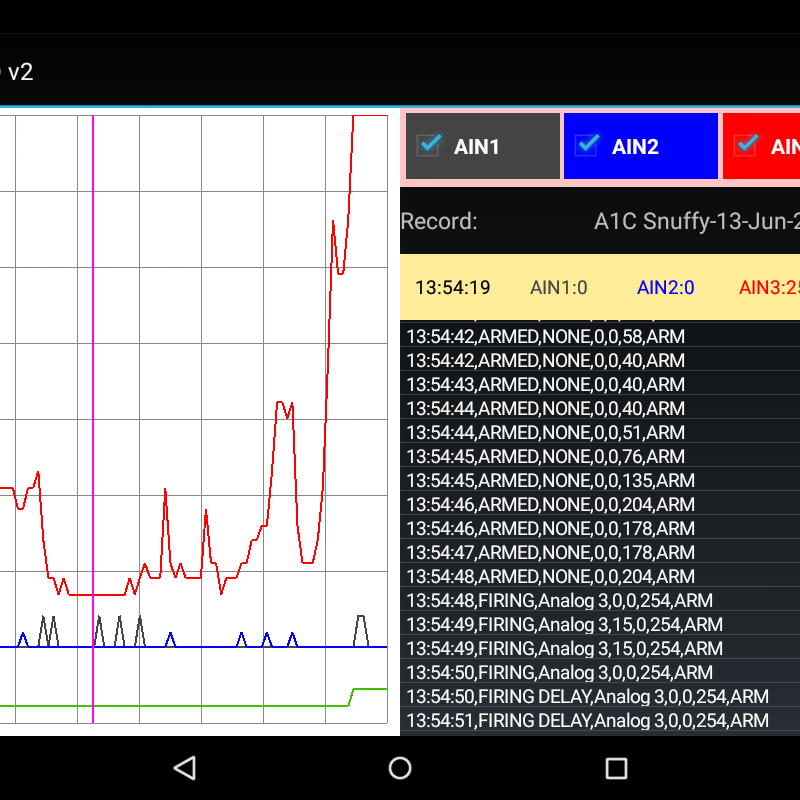The image size is (800, 800).
Task: Select the Record name A1C Snuffy field
Action: [x=696, y=221]
